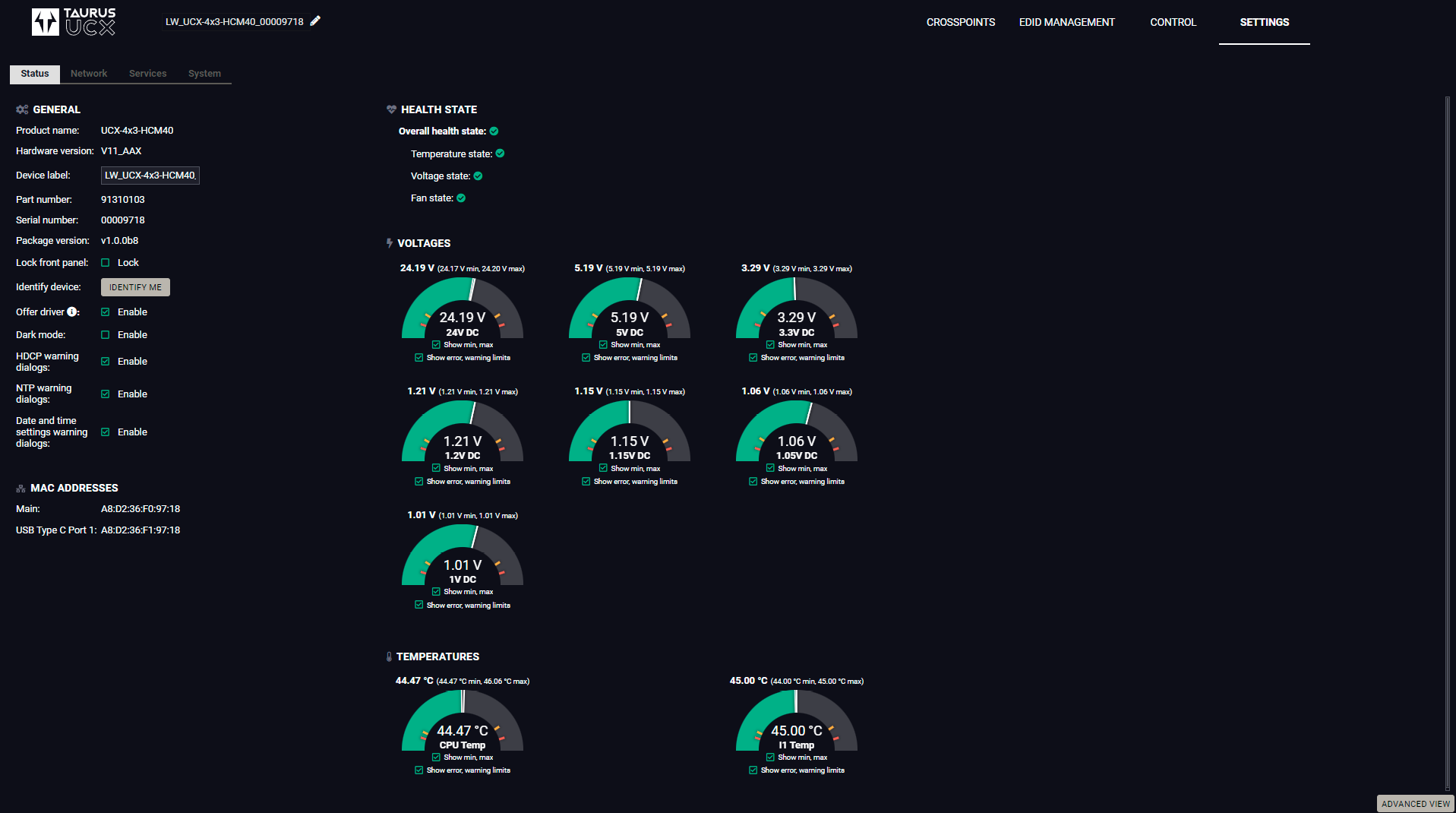The height and width of the screenshot is (813, 1456).
Task: Click the page vertical scrollbar
Action: coord(1448,444)
